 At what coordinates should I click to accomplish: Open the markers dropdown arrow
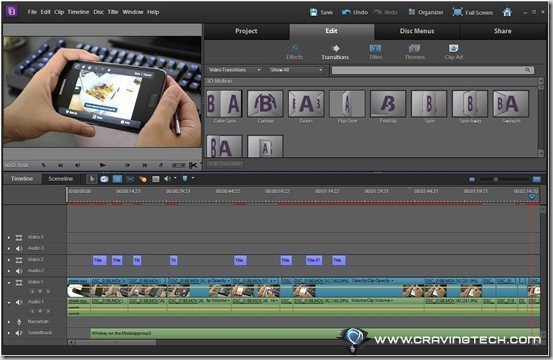[x=193, y=178]
